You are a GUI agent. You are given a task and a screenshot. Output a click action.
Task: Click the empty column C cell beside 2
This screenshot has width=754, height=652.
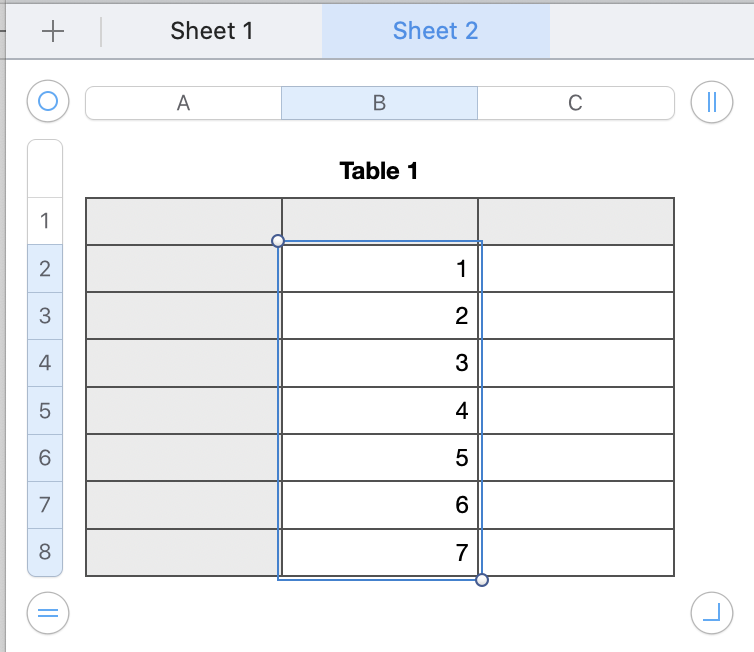(x=576, y=316)
